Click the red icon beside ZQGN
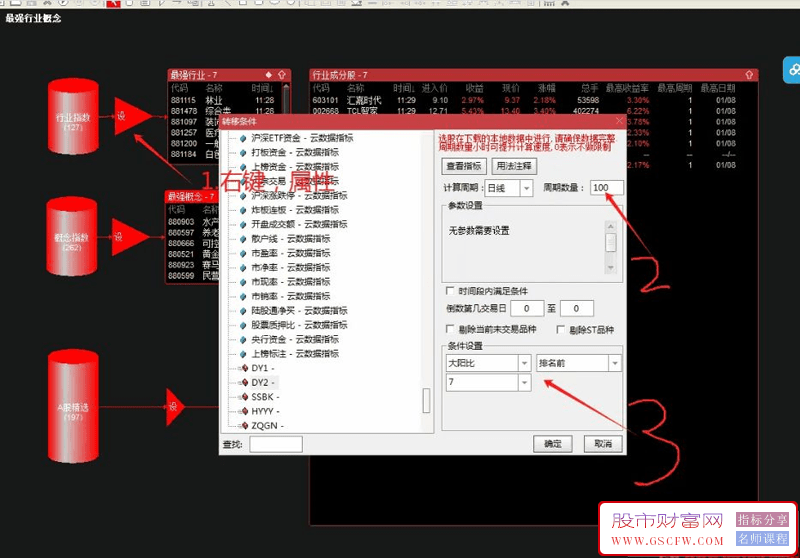 [x=244, y=425]
